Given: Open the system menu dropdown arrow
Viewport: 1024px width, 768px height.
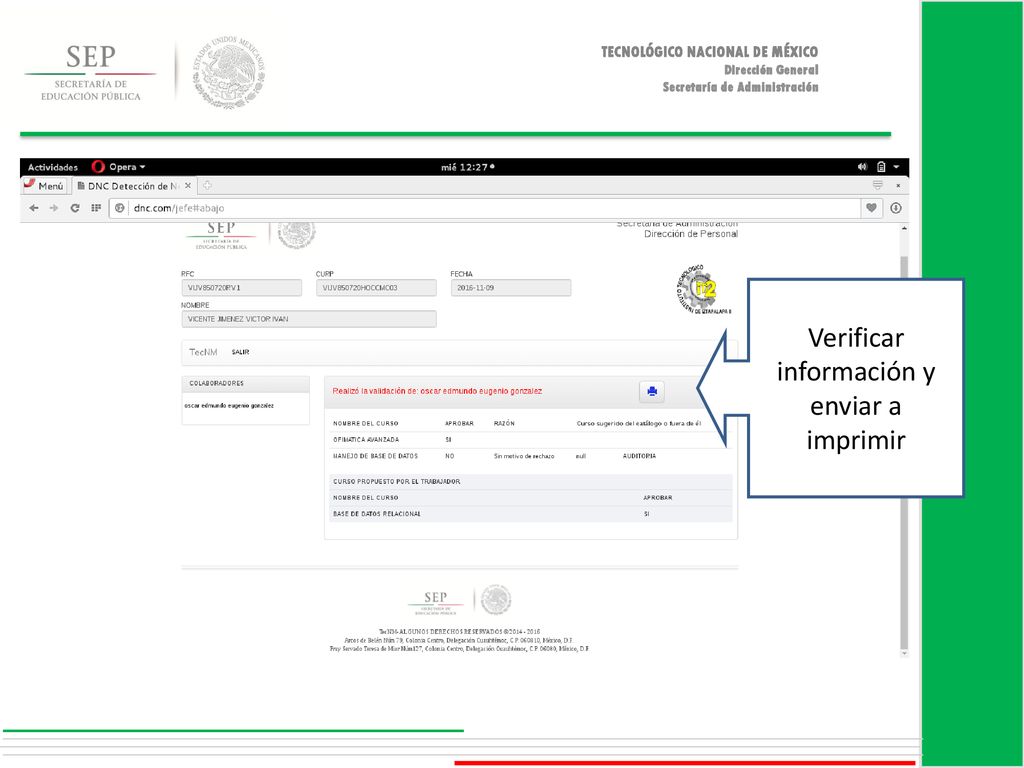Looking at the screenshot, I should tap(897, 167).
